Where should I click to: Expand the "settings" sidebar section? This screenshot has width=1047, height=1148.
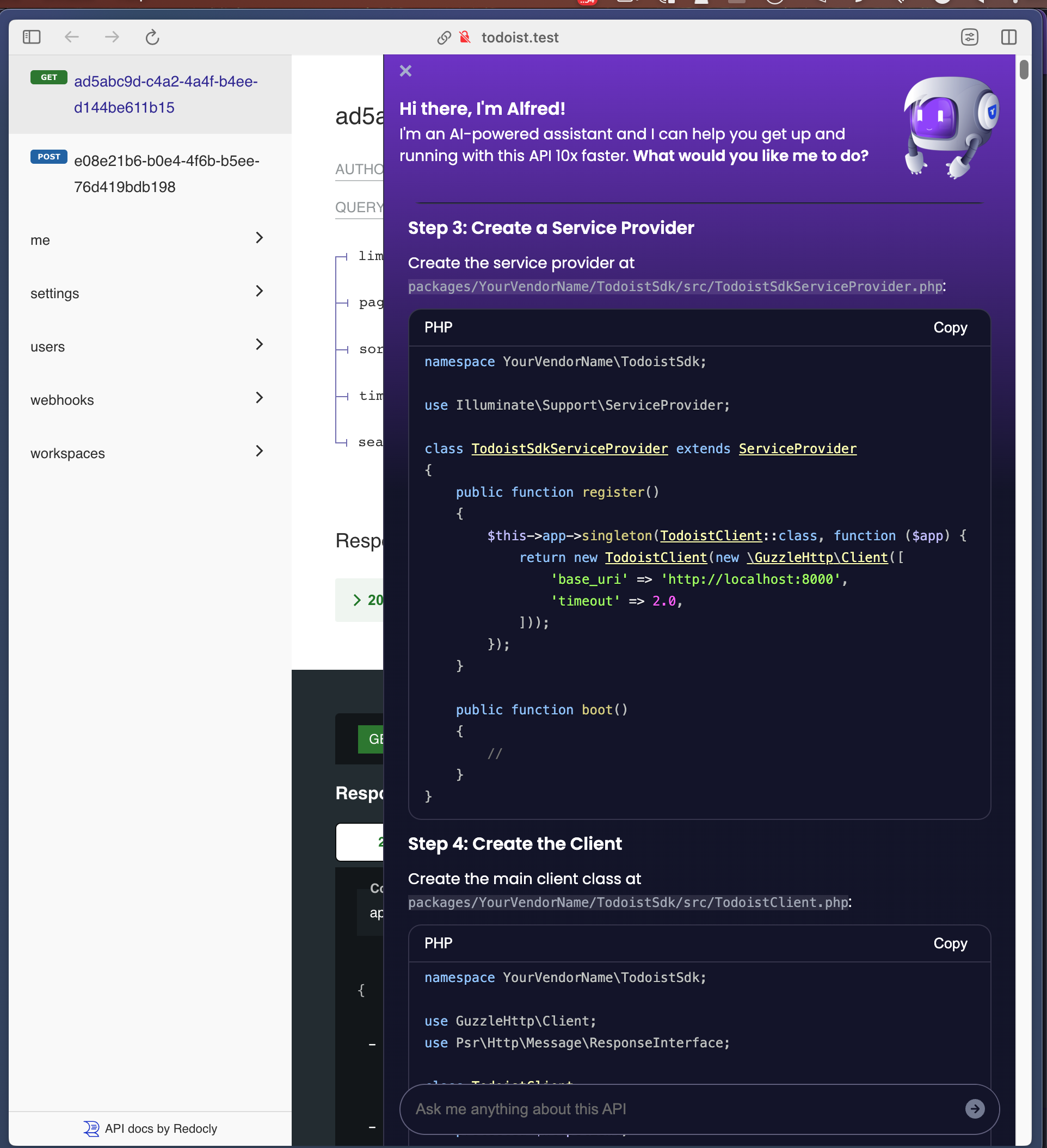pos(149,293)
